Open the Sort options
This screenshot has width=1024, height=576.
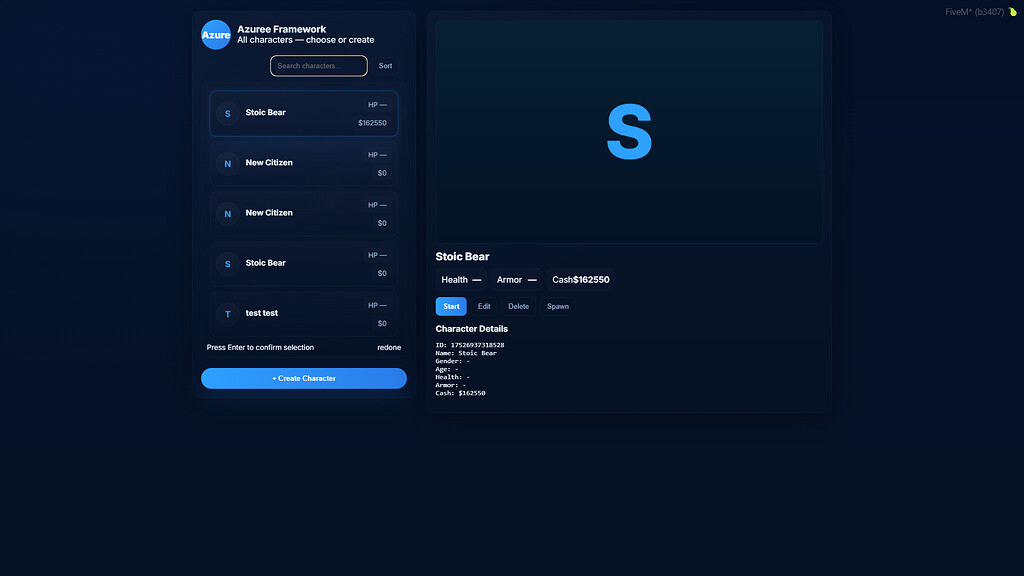[385, 66]
